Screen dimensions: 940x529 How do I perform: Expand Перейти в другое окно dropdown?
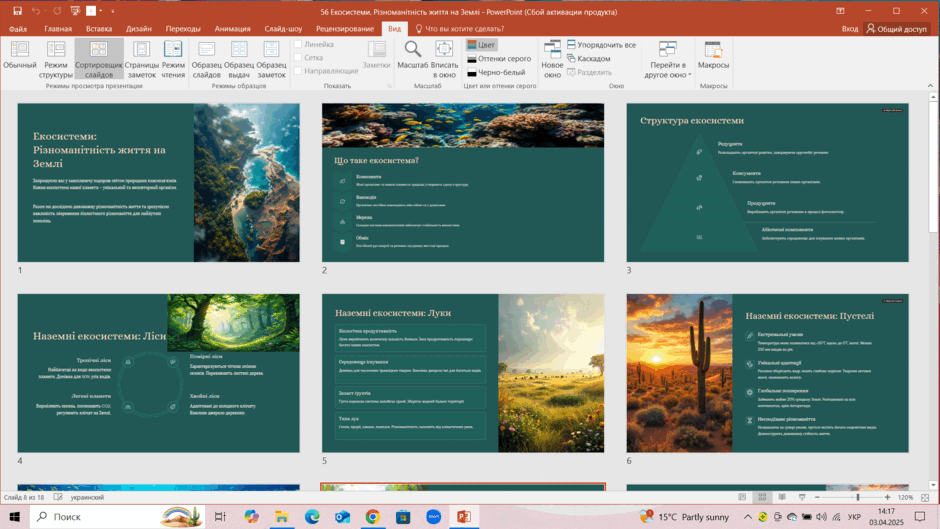click(668, 59)
